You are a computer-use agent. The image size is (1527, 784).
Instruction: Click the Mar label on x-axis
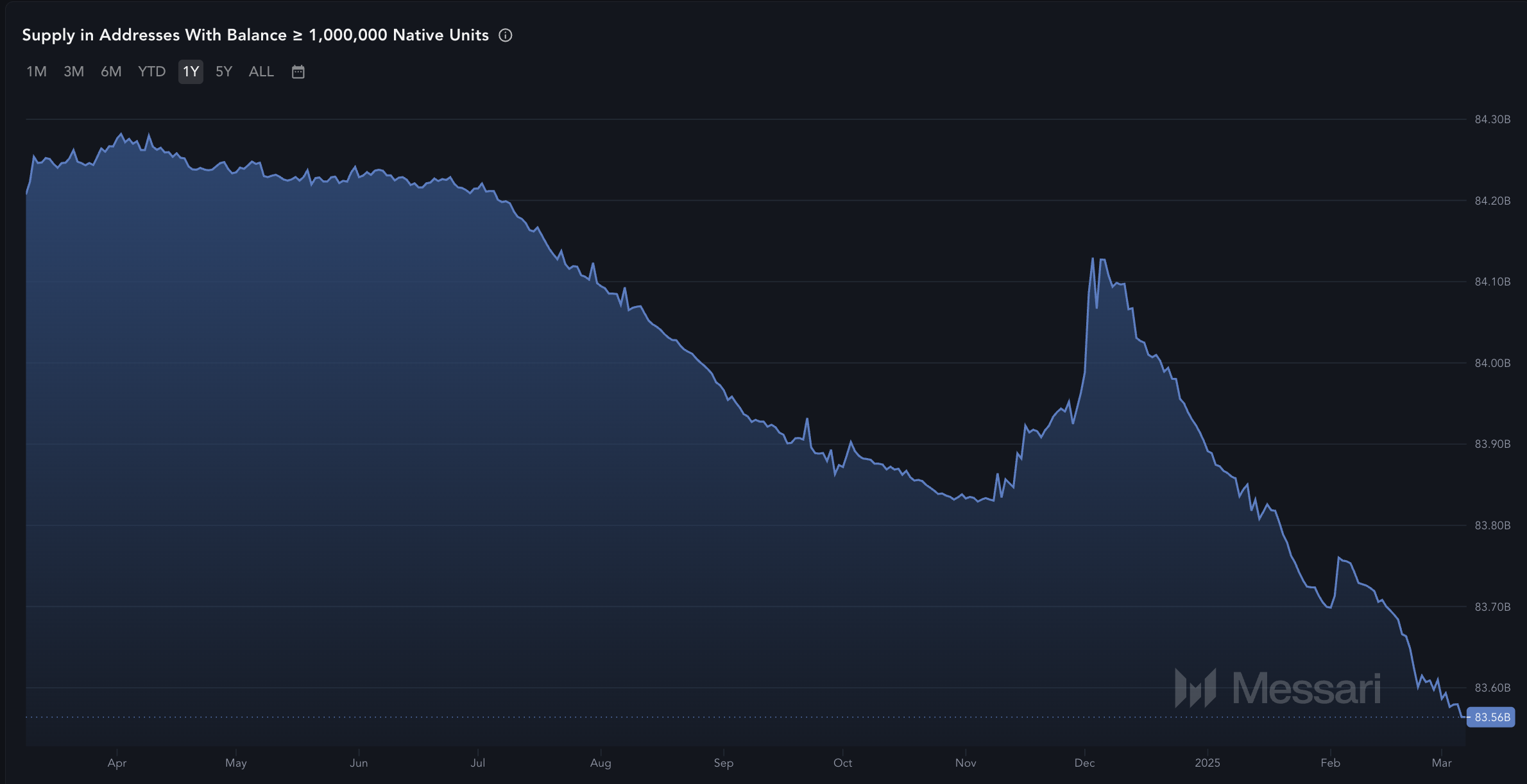pyautogui.click(x=1441, y=763)
